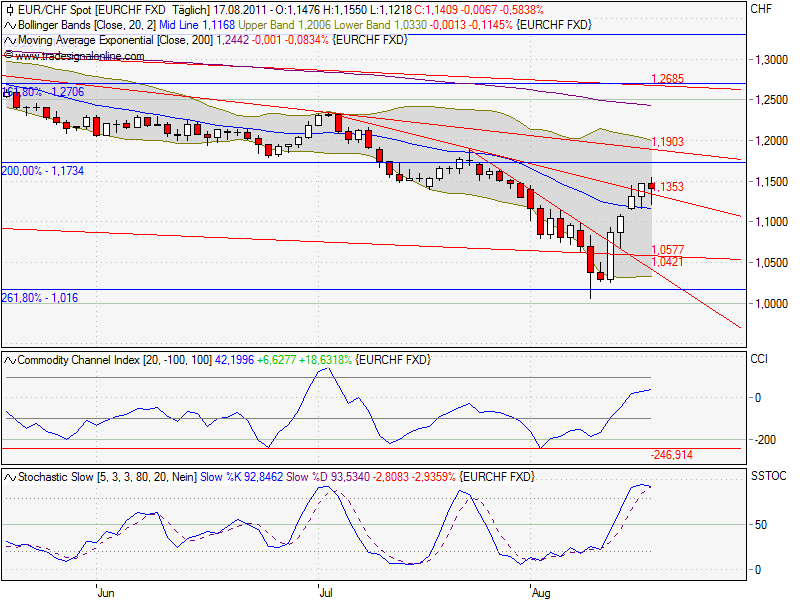Viewport: 800px width, 600px height.
Task: Click the CHF axis label
Action: pos(761,9)
